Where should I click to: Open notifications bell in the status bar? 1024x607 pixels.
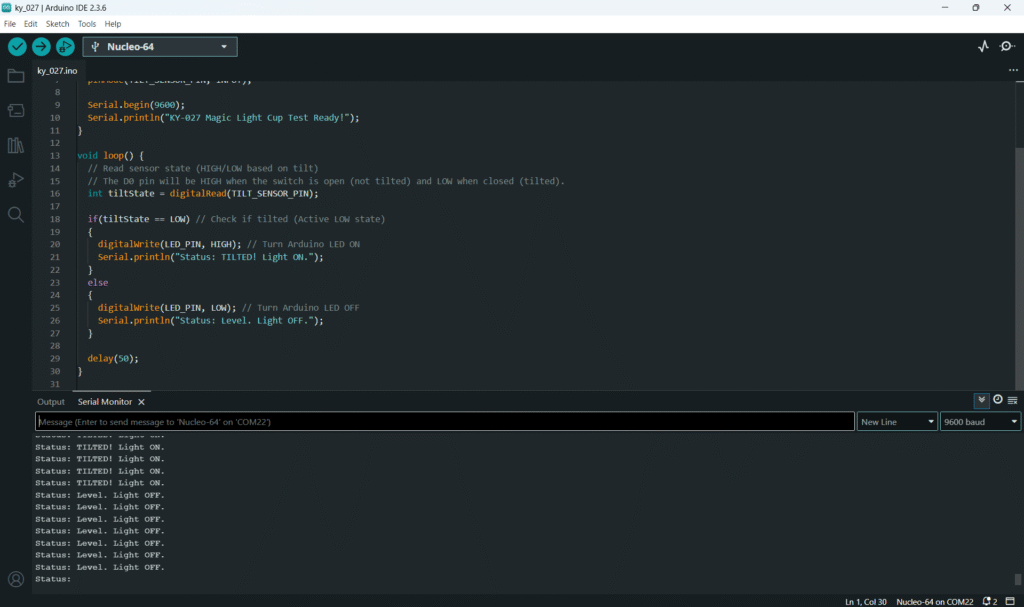[x=988, y=601]
